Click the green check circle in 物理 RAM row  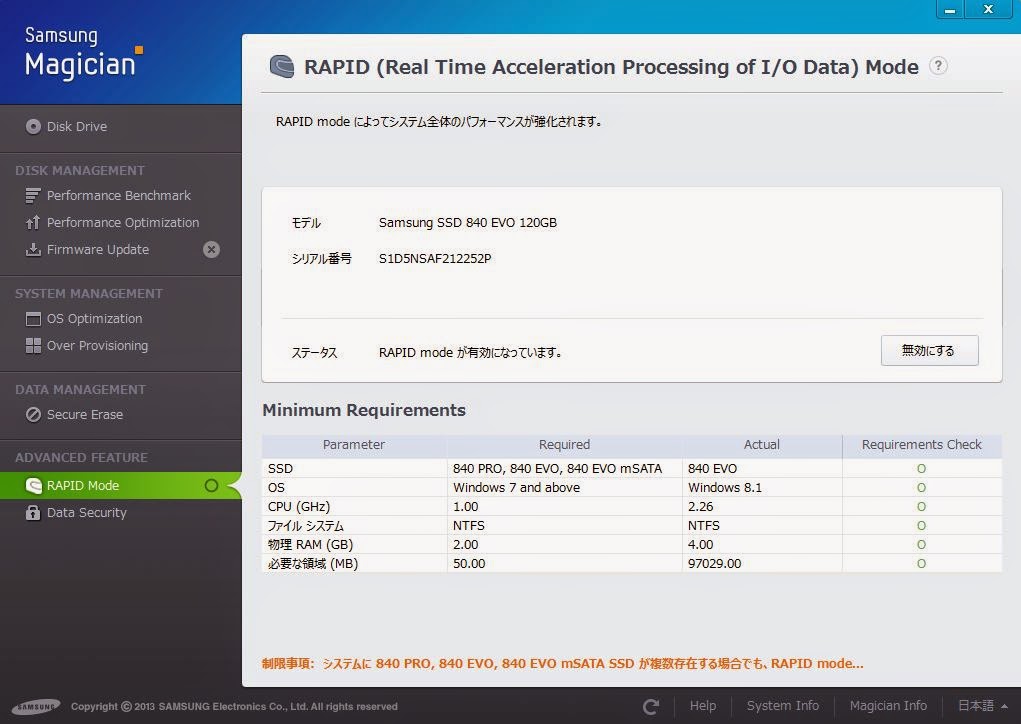coord(921,545)
